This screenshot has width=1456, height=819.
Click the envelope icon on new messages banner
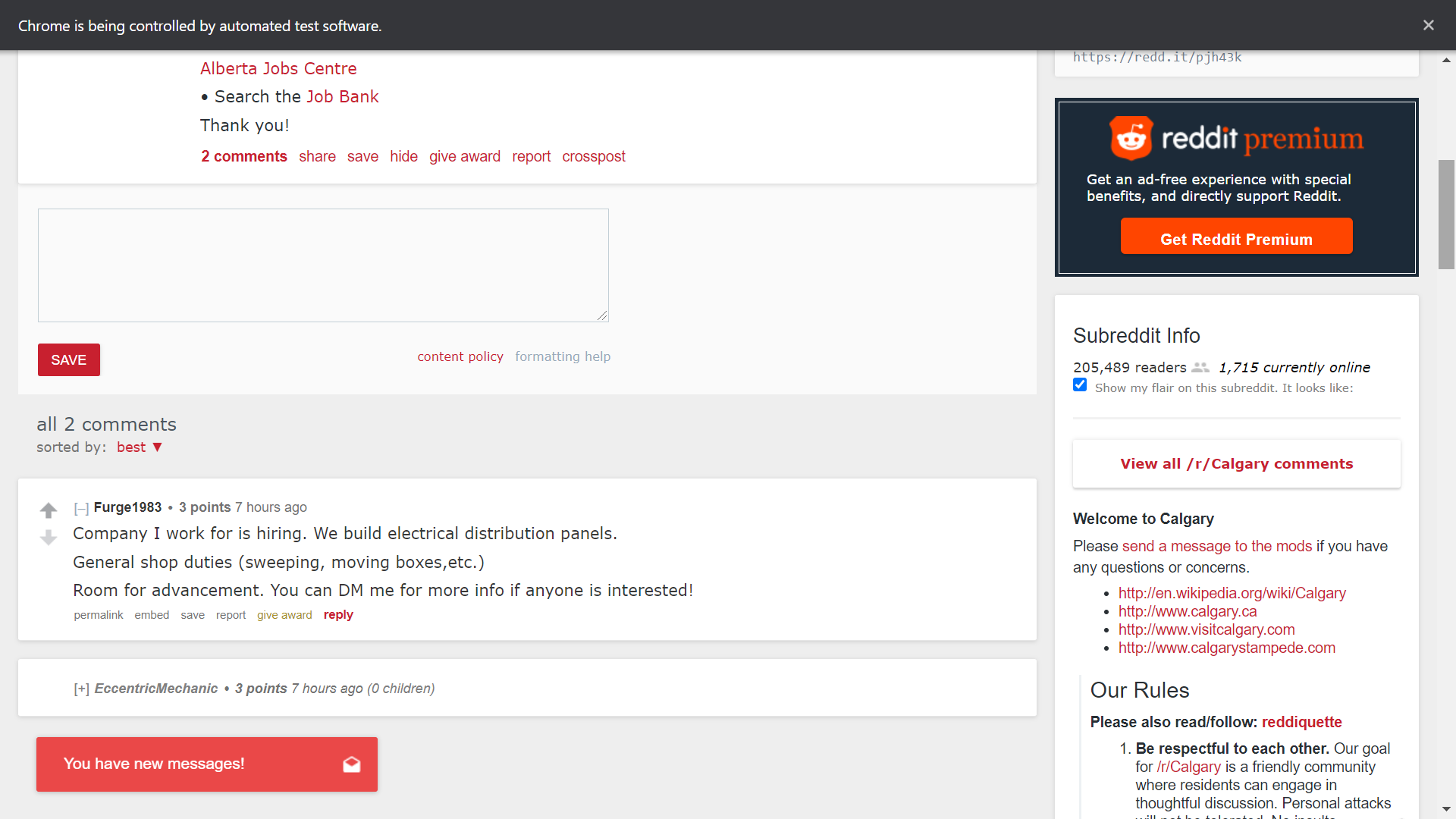pos(350,764)
